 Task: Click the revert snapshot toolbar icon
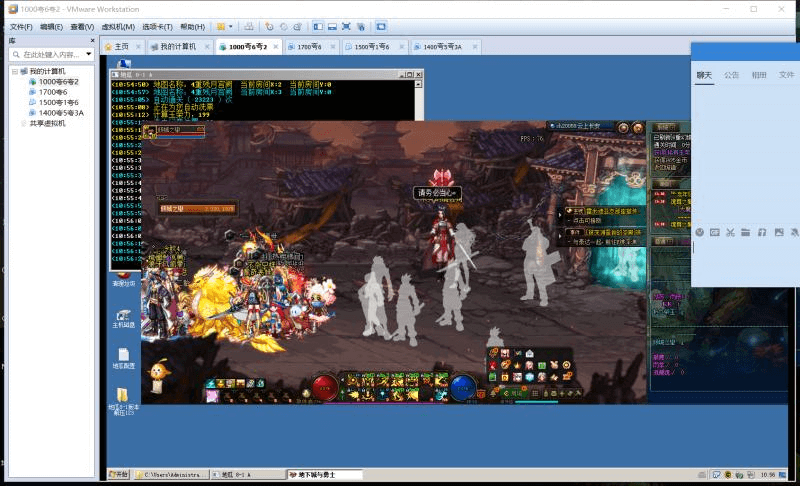point(284,27)
